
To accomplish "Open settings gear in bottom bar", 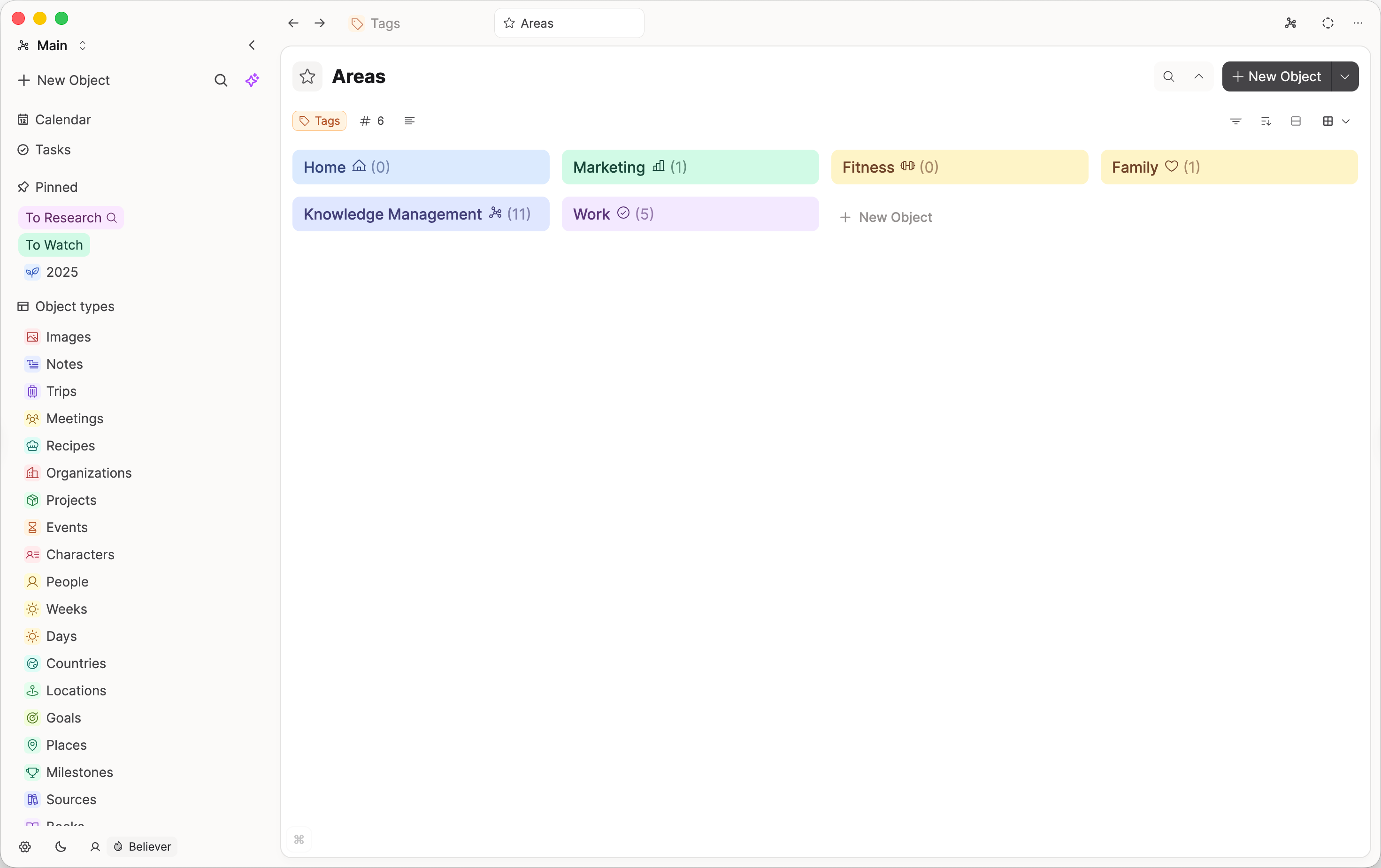I will point(25,846).
